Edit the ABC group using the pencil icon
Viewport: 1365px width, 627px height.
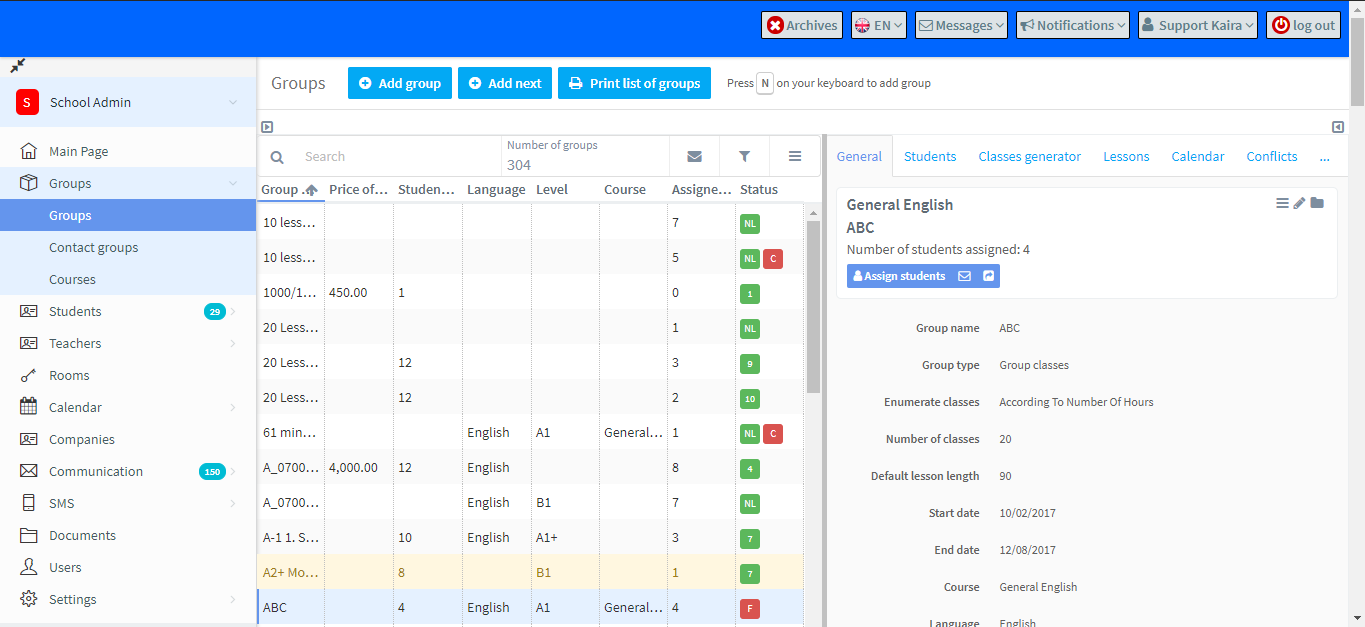[1299, 203]
